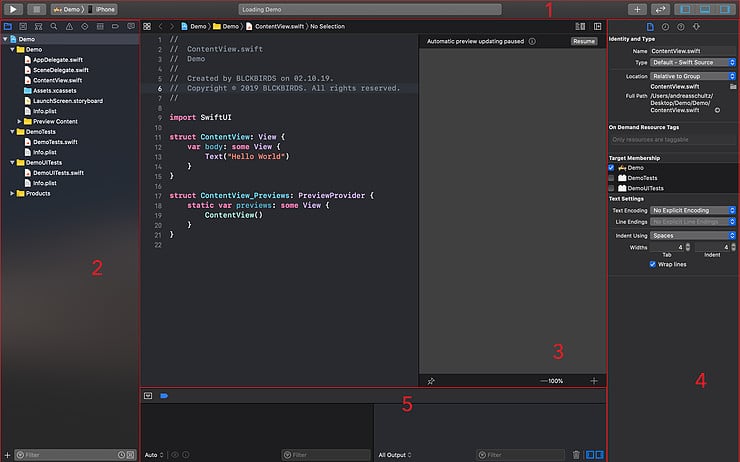Uncheck the Demo target membership checkbox
The height and width of the screenshot is (462, 740).
[612, 168]
